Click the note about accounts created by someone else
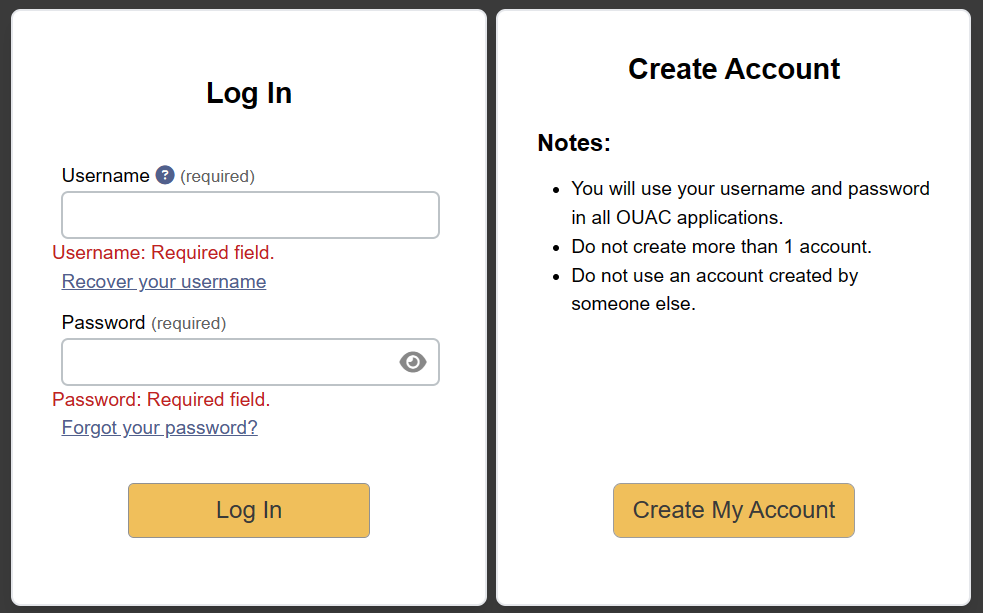This screenshot has width=983, height=613. coord(714,290)
